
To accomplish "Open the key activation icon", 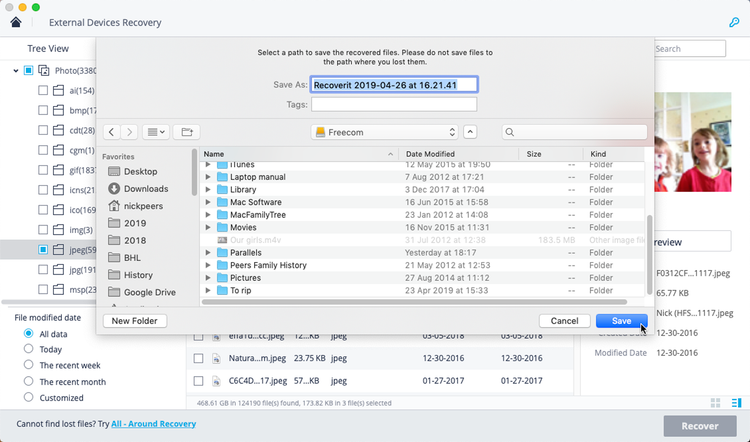I will (734, 22).
